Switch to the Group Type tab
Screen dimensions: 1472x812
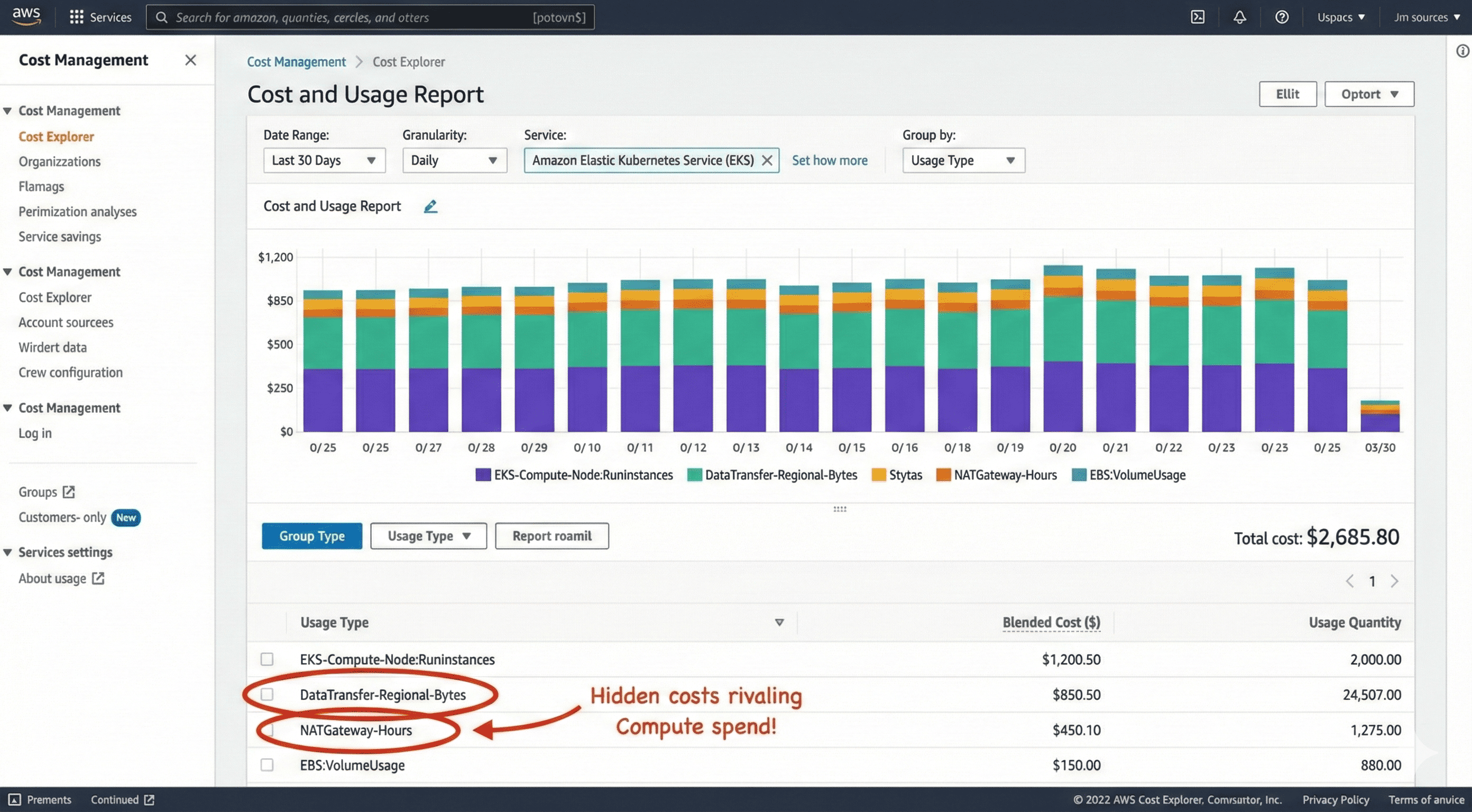(312, 536)
